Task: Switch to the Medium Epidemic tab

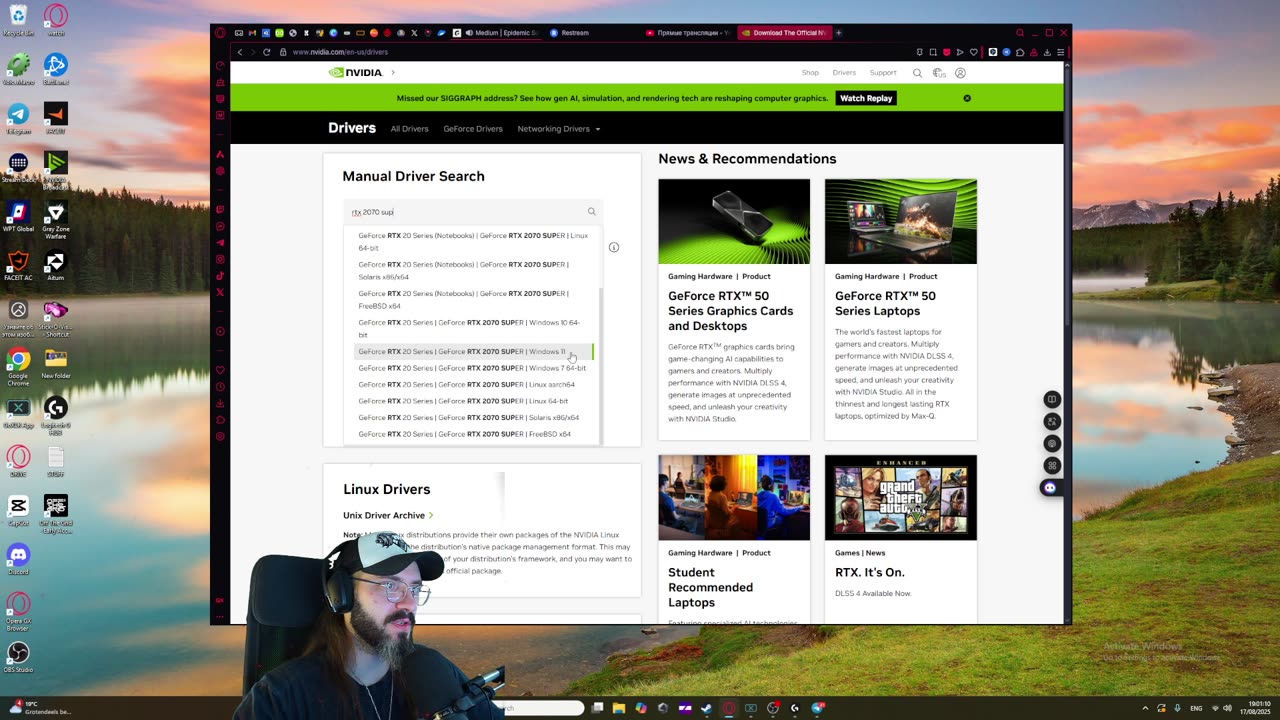Action: pyautogui.click(x=497, y=33)
